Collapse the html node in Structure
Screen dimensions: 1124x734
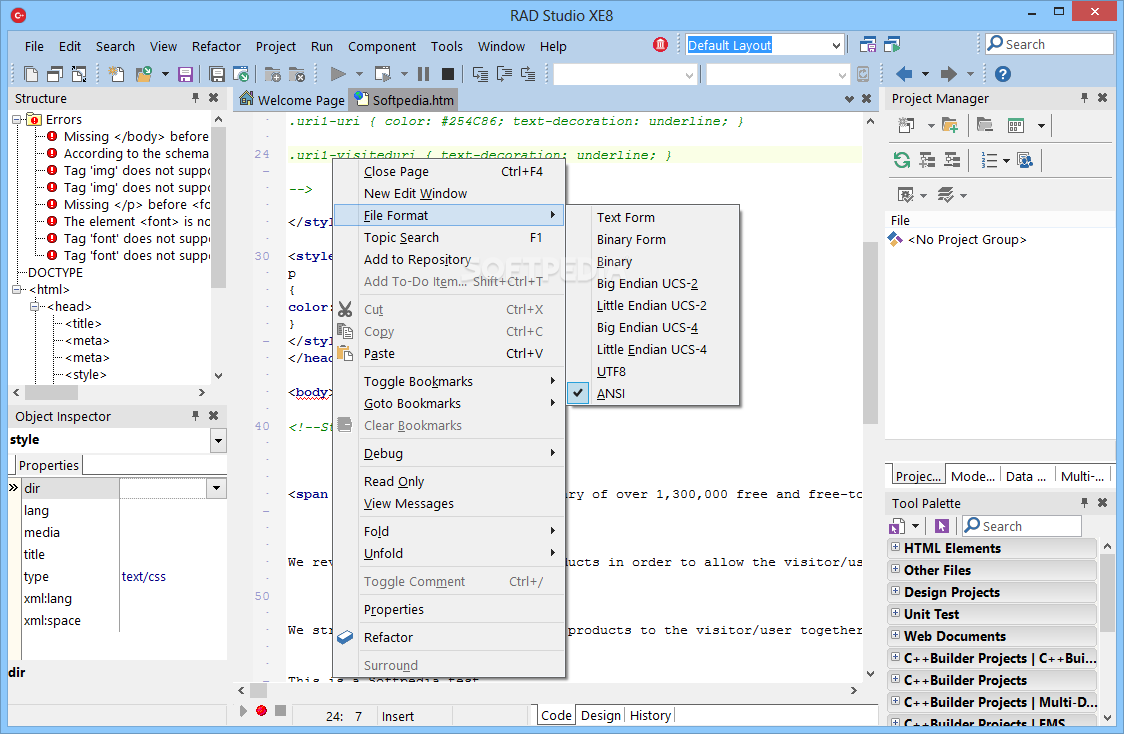click(x=16, y=290)
